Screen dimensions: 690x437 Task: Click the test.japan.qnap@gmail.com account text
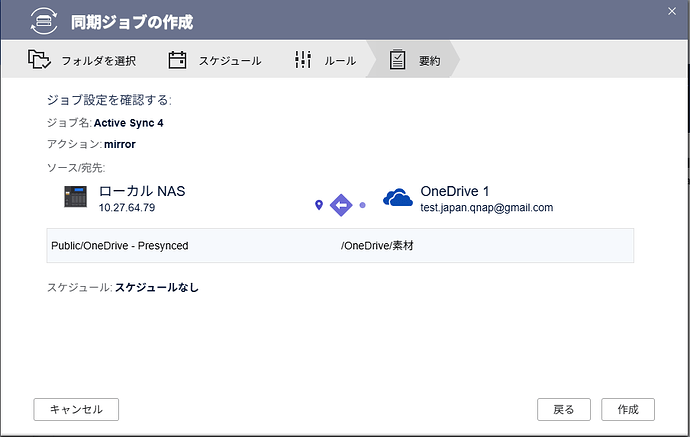coord(486,208)
